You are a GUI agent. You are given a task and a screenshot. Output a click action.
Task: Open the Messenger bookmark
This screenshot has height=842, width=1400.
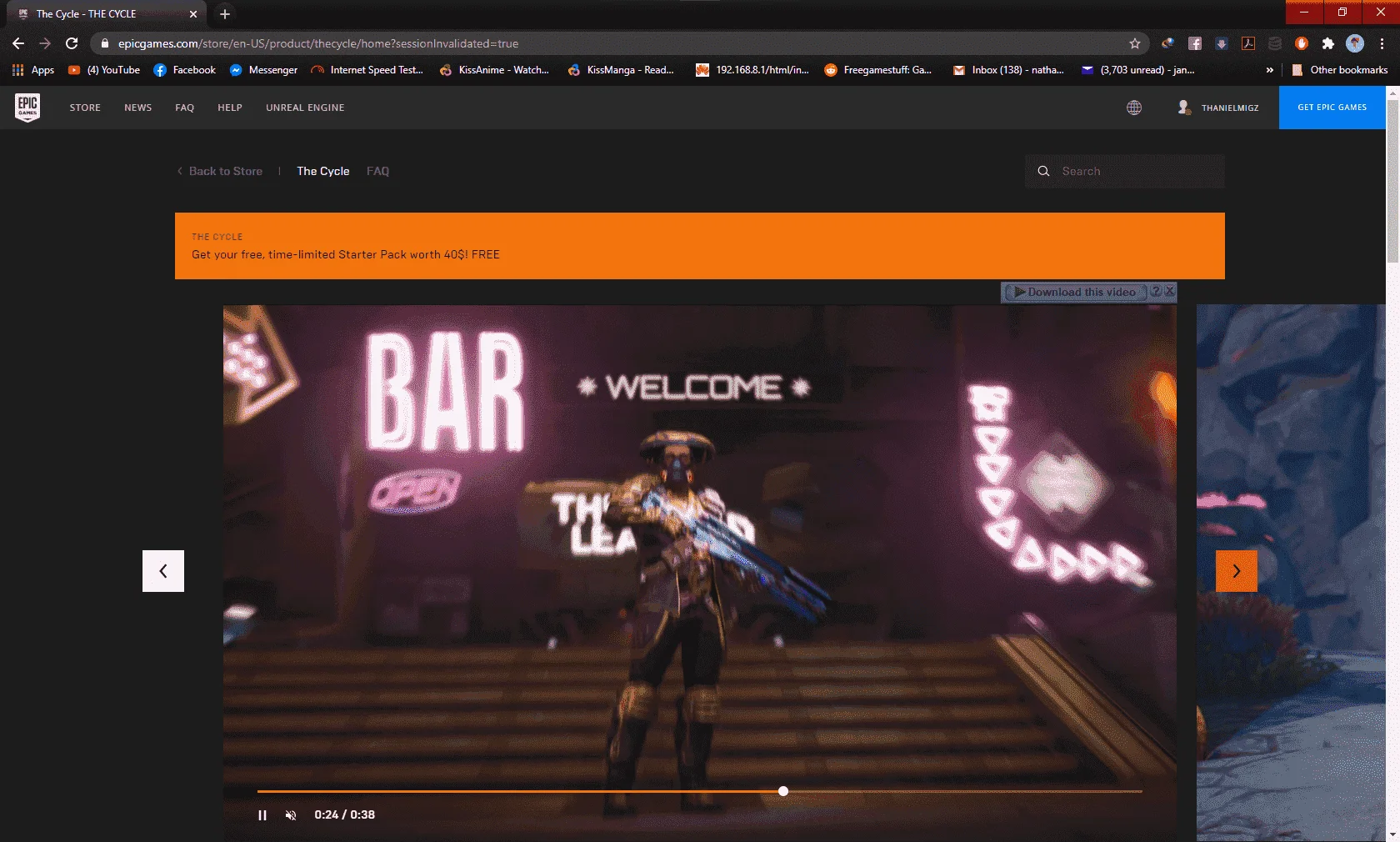(263, 70)
